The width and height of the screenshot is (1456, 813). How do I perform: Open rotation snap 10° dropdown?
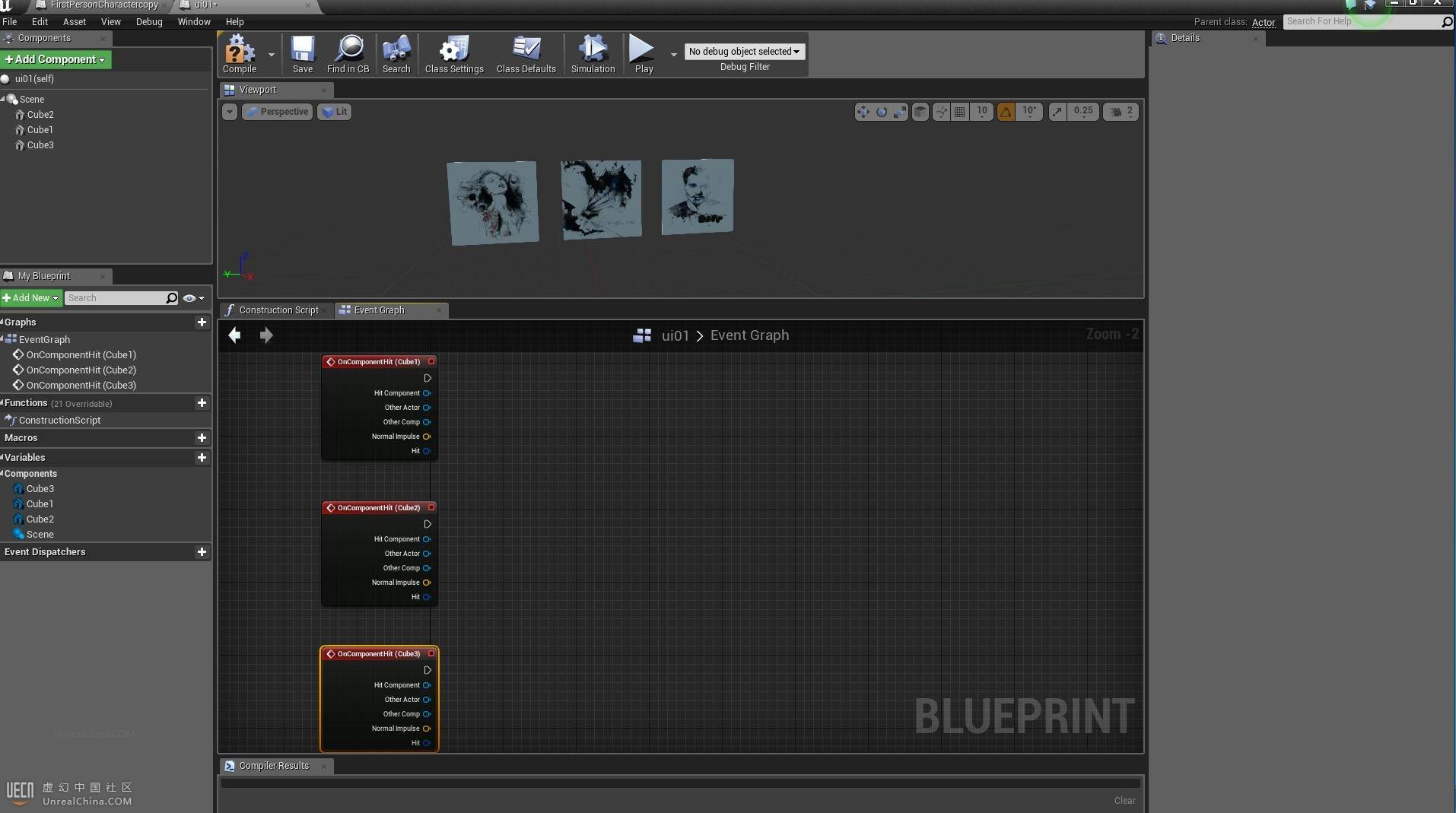tap(1029, 111)
